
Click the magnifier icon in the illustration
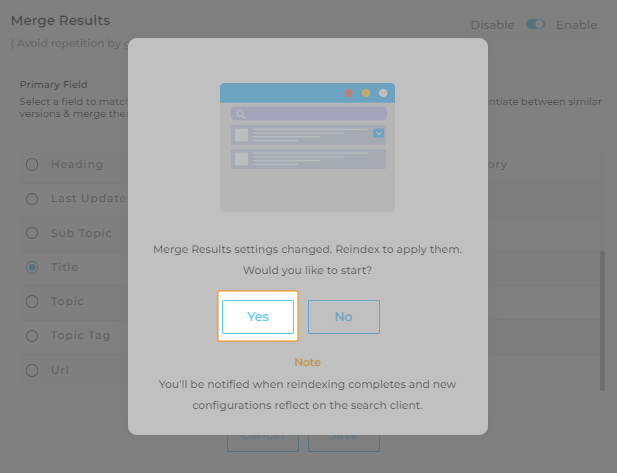pos(241,114)
